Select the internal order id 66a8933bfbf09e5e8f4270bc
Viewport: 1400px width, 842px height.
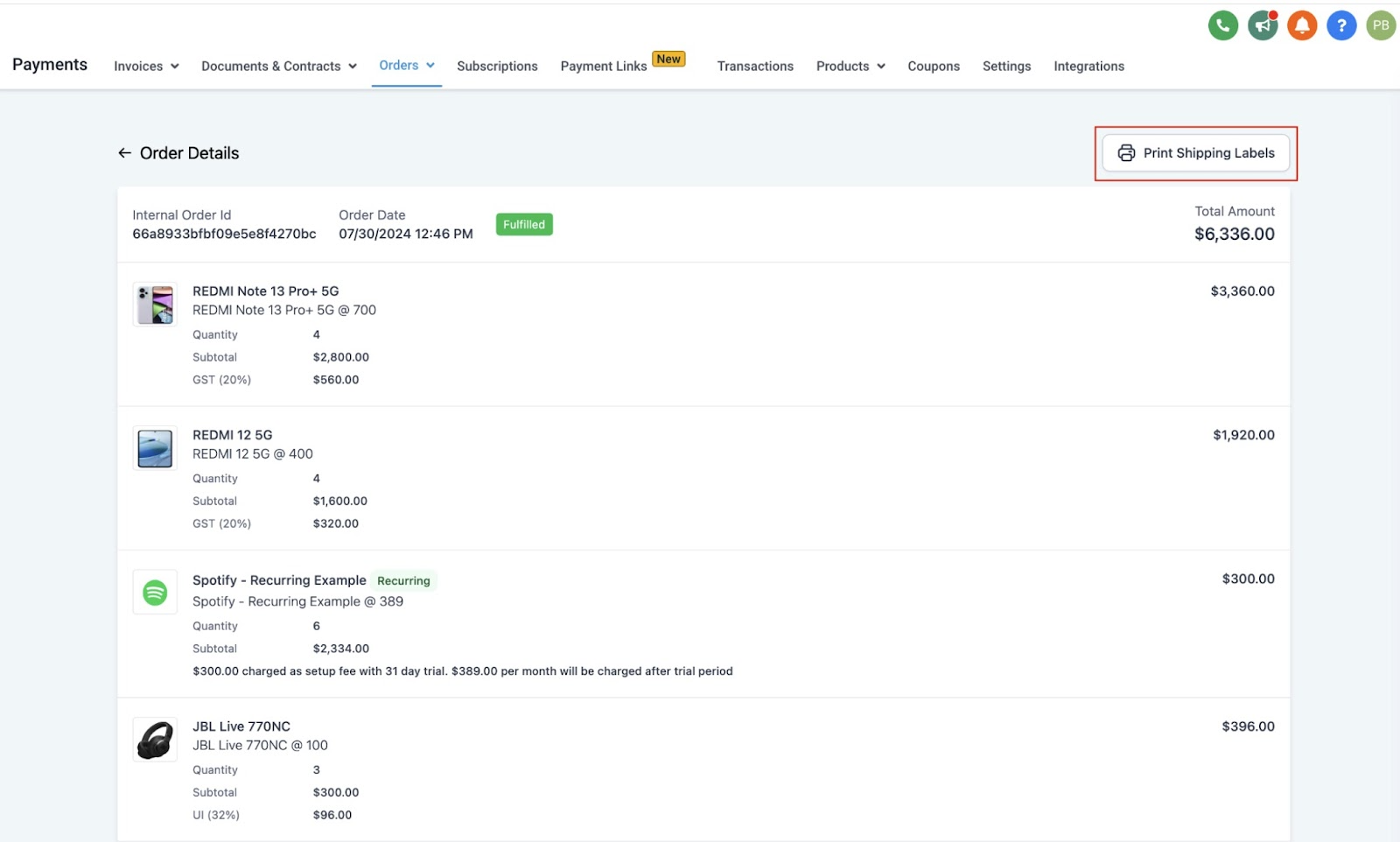click(224, 235)
